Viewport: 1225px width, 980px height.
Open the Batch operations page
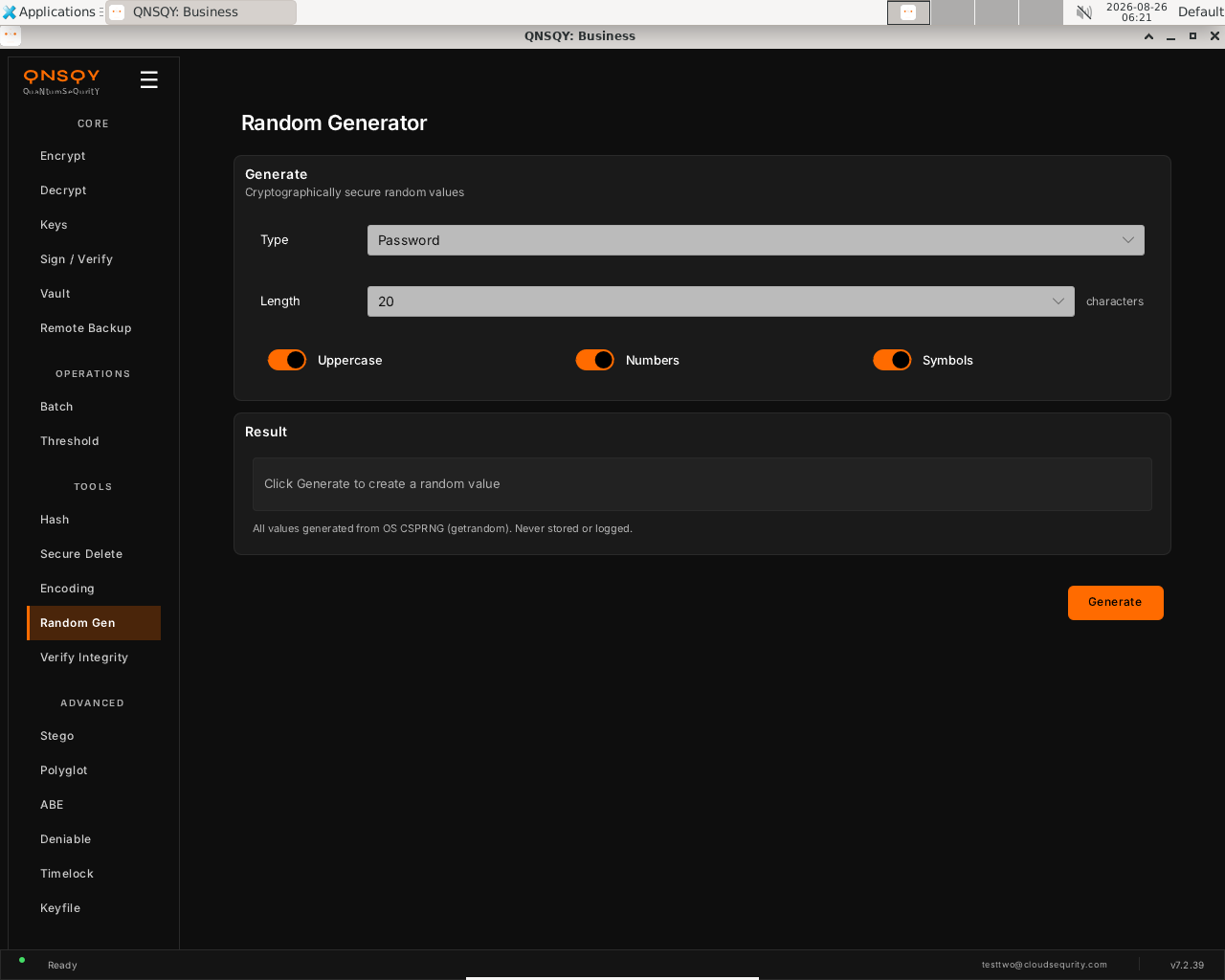tap(94, 407)
